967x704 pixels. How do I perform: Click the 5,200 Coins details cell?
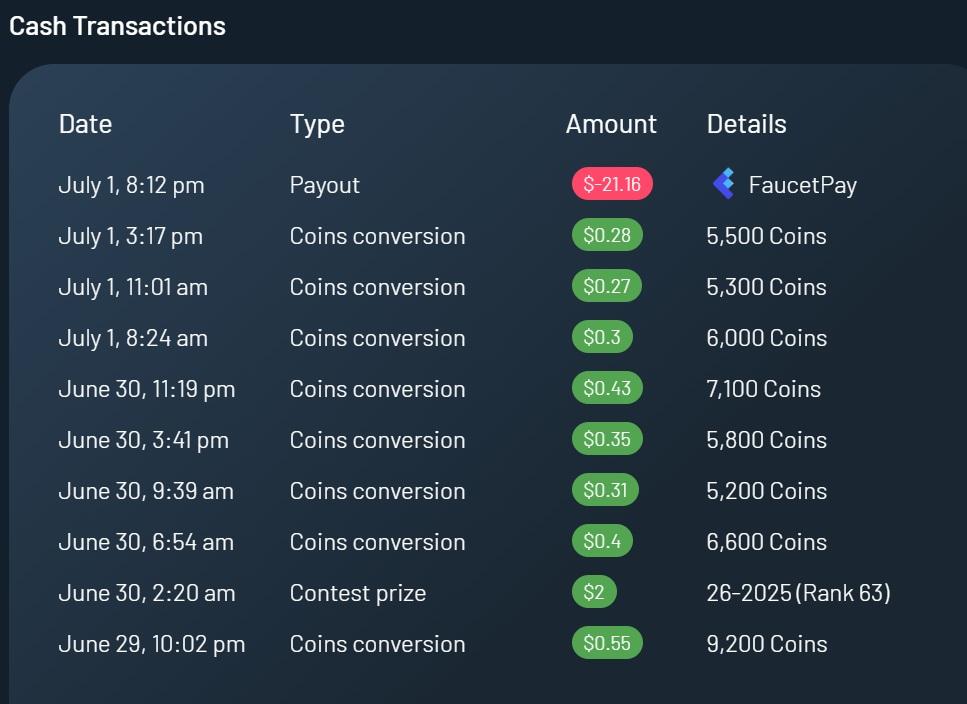point(767,491)
